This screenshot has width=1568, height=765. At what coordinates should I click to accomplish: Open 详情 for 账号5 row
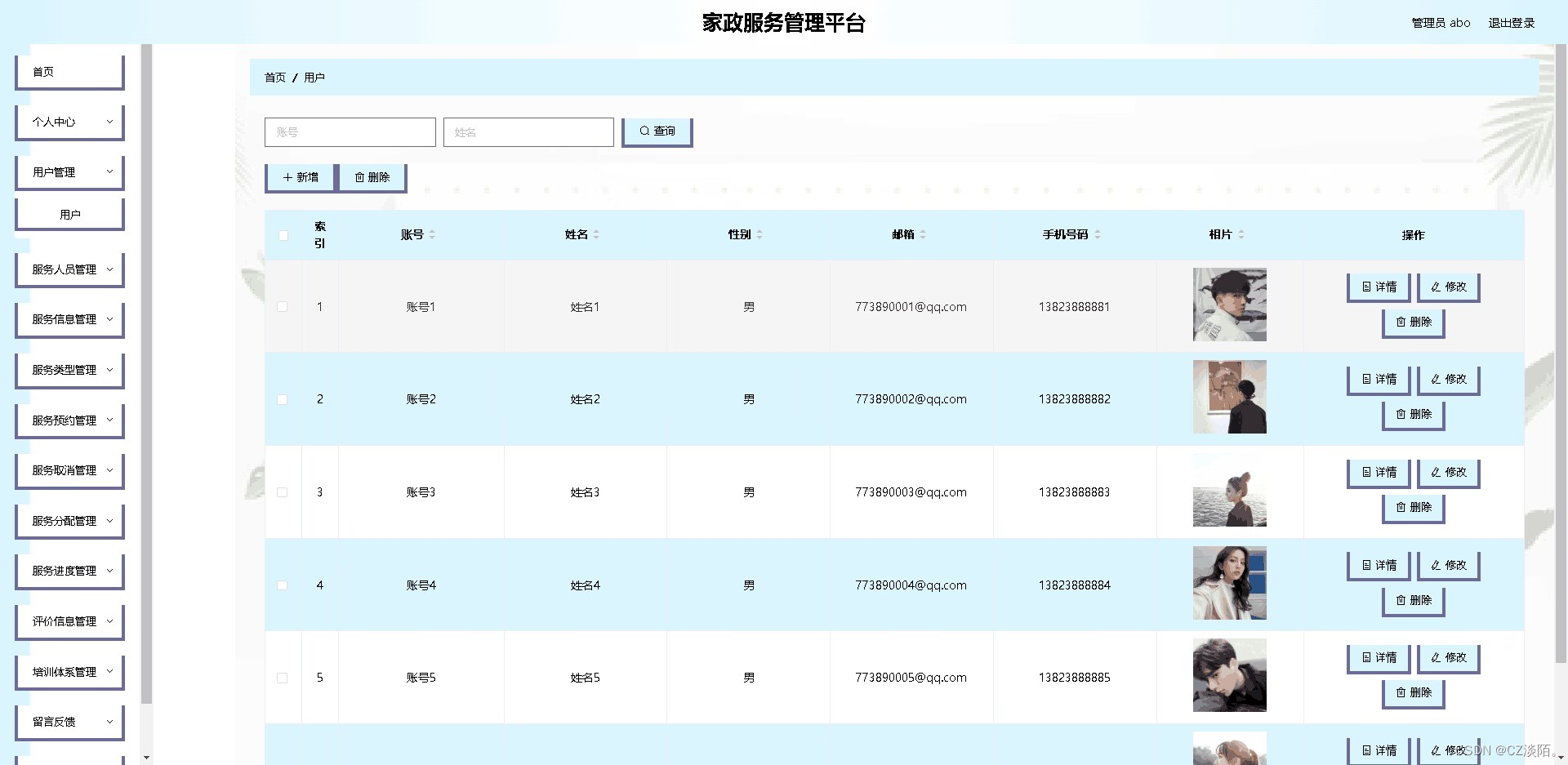click(1379, 658)
